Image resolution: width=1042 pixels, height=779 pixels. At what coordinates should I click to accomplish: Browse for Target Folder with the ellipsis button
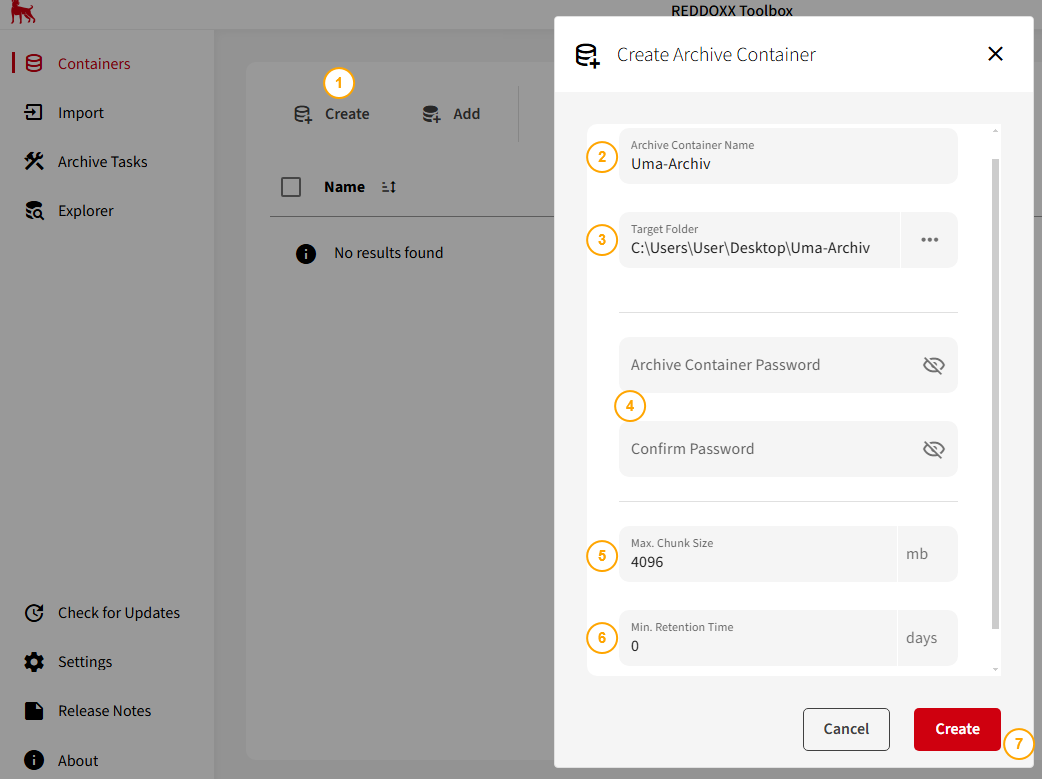point(929,240)
